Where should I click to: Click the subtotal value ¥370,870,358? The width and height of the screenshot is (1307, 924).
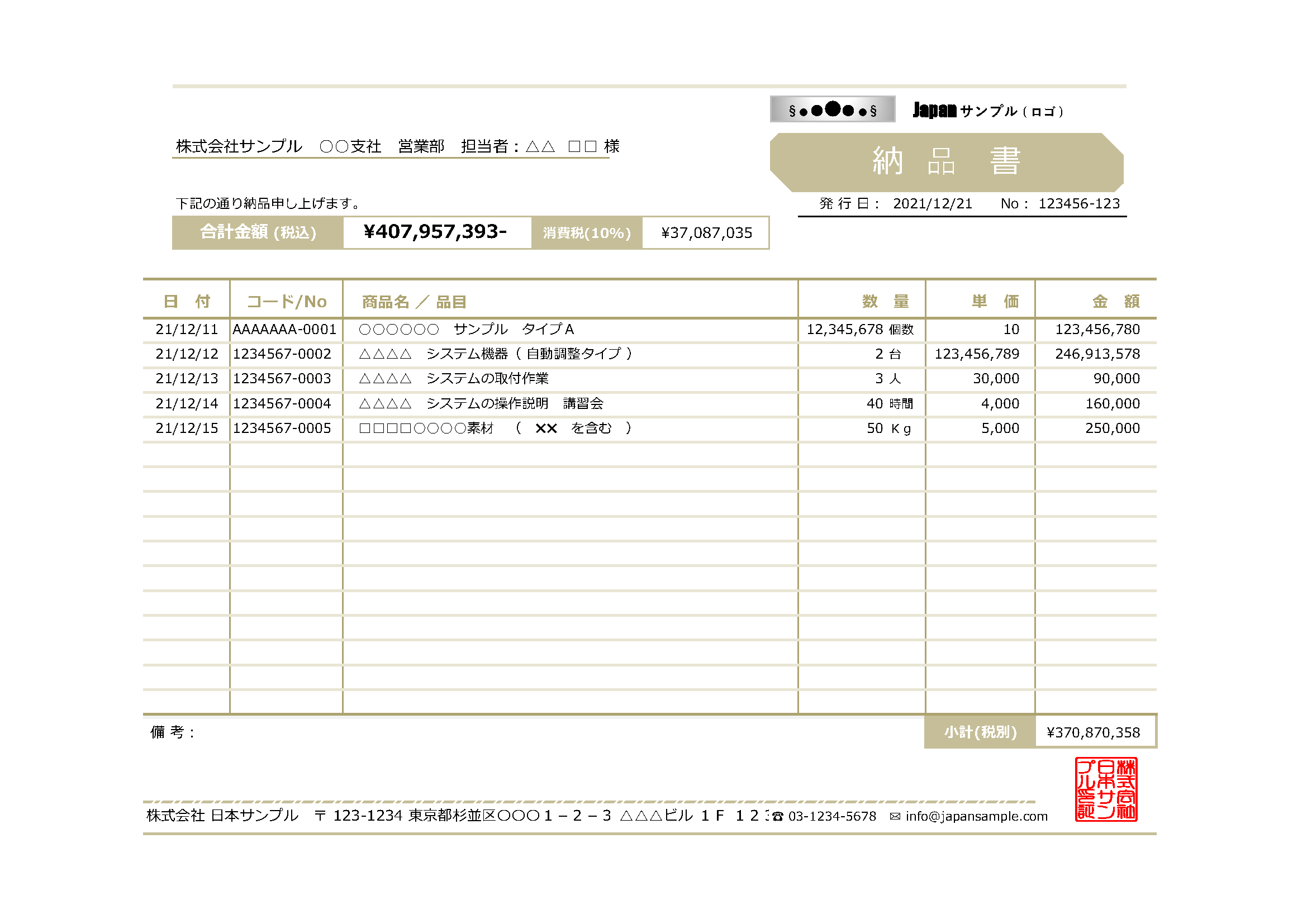(1093, 732)
